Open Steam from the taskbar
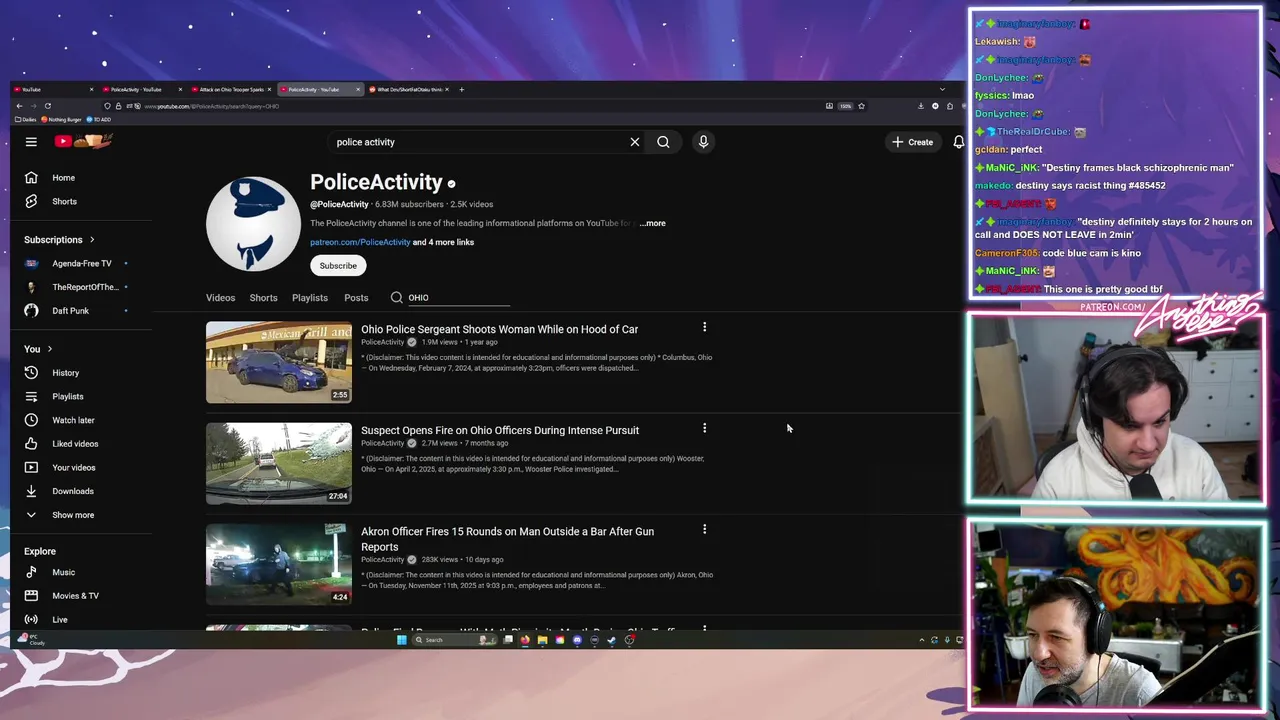The image size is (1280, 720). click(612, 640)
